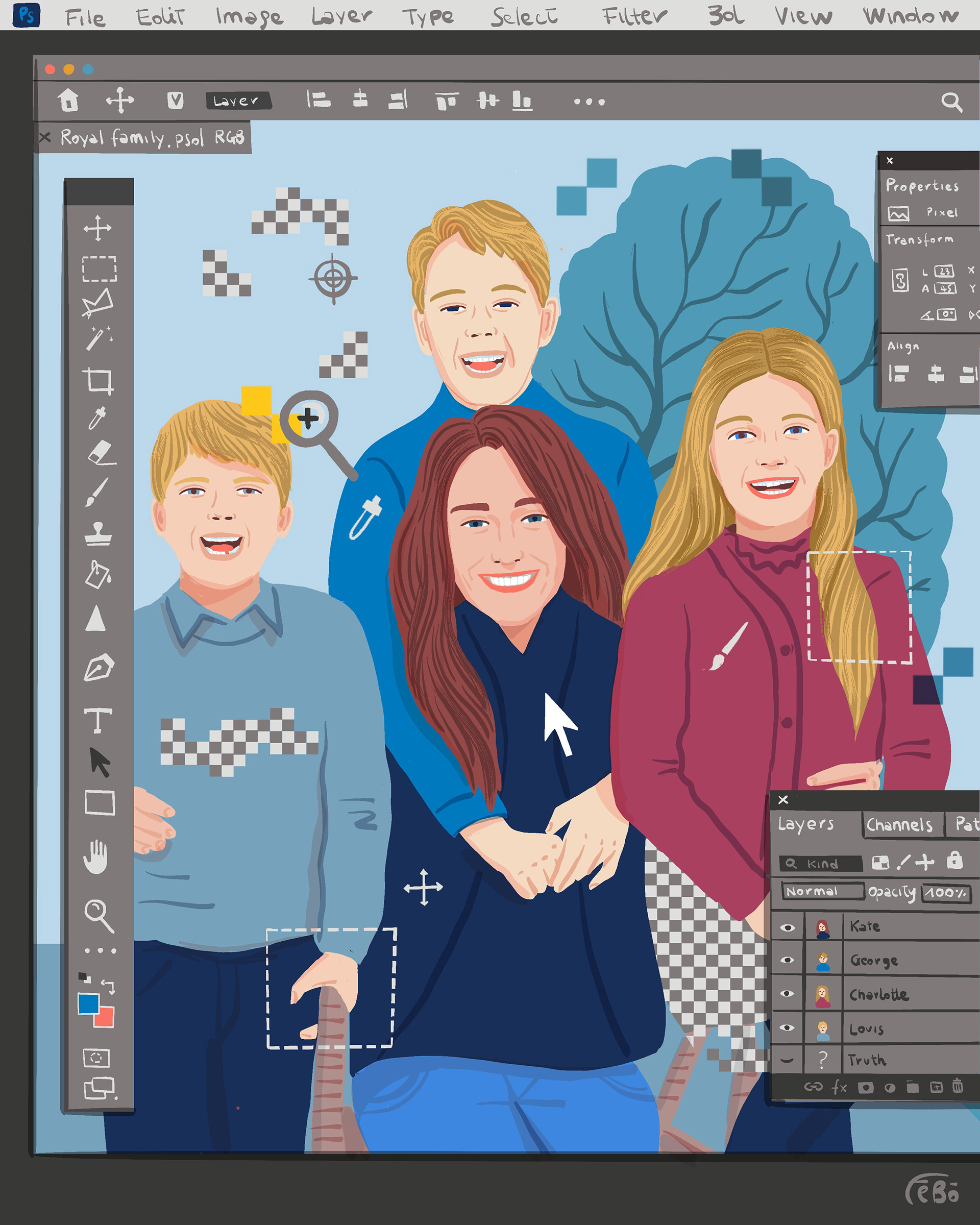Viewport: 980px width, 1225px height.
Task: Select the Hand tool
Action: tap(95, 856)
